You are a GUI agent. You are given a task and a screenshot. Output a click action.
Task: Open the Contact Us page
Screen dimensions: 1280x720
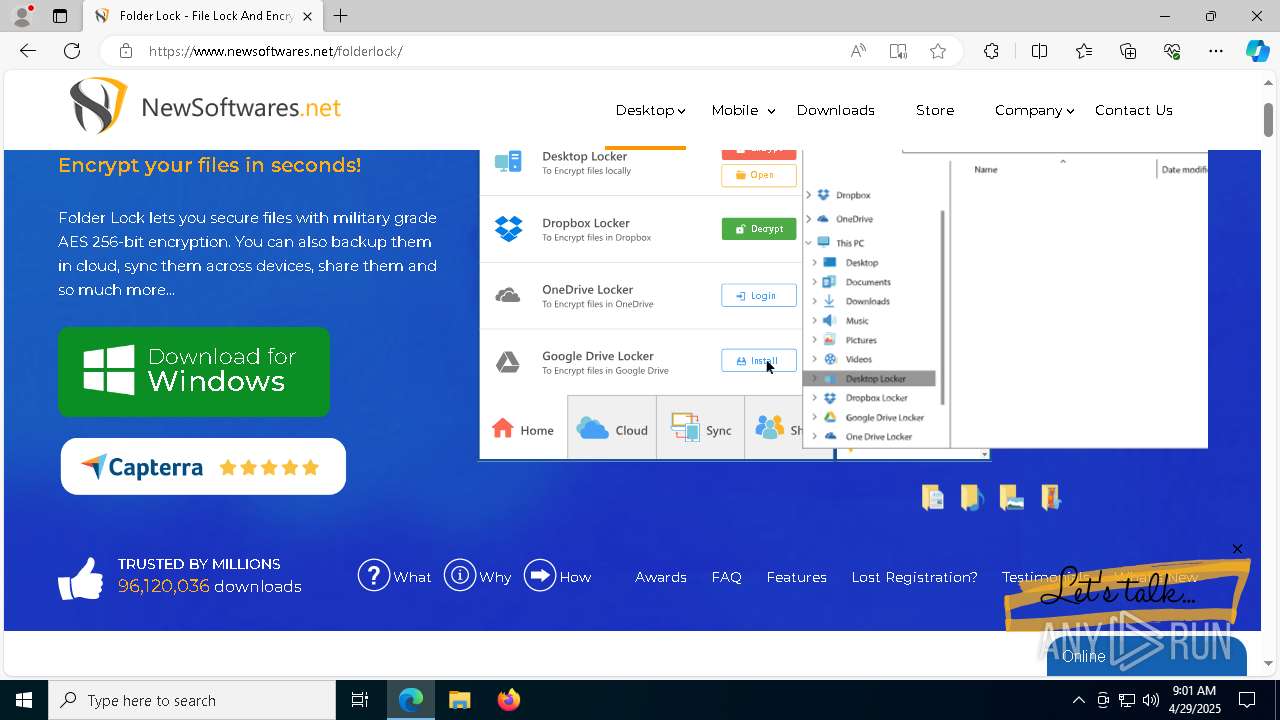1133,110
